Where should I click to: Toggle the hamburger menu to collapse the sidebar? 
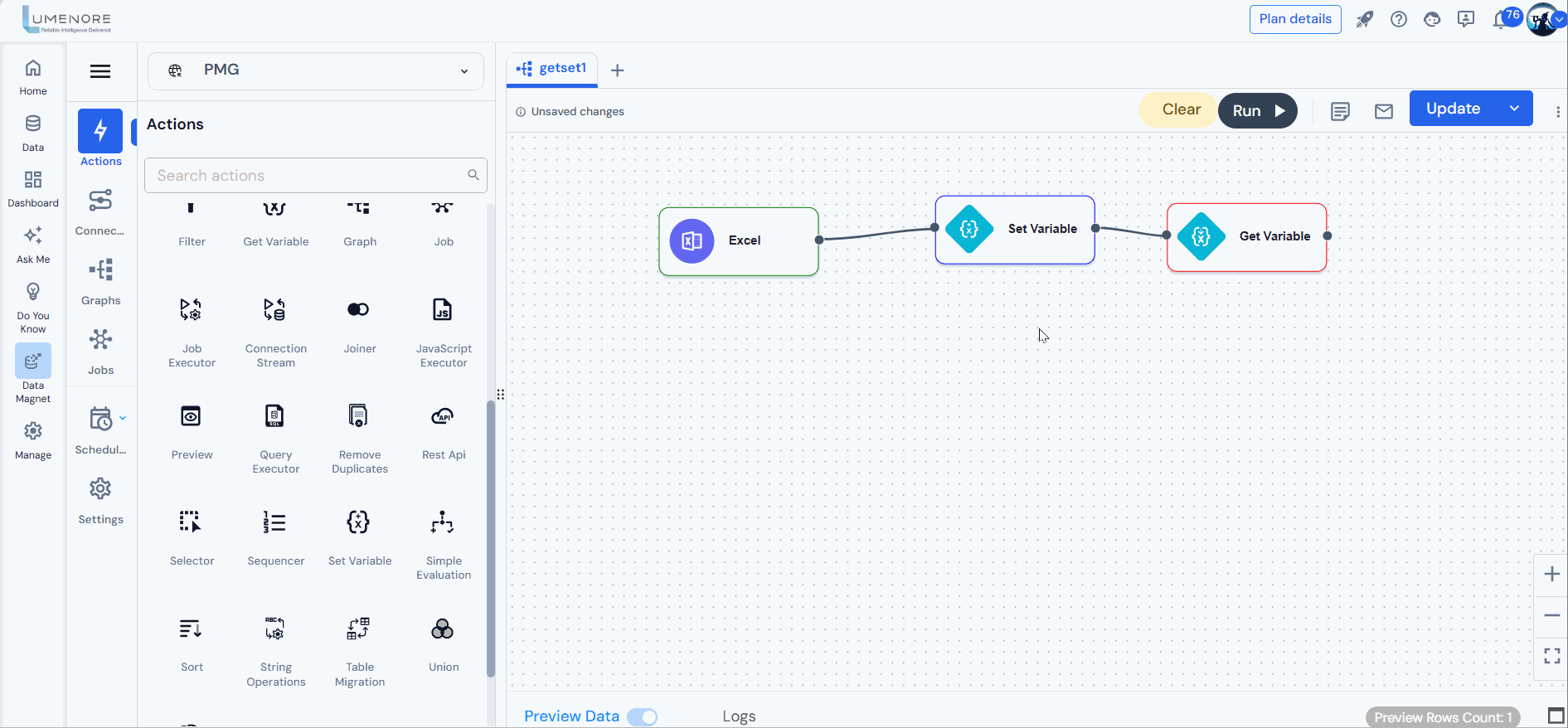[100, 71]
